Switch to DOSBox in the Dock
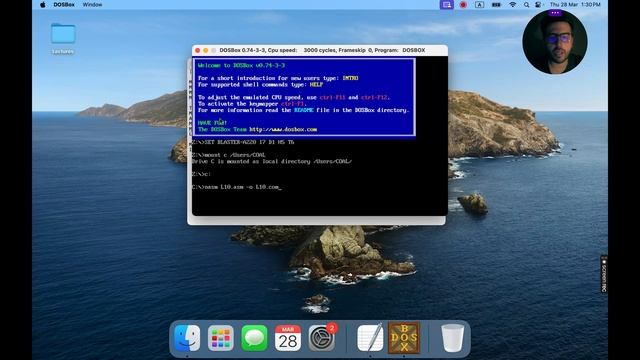 [x=404, y=338]
